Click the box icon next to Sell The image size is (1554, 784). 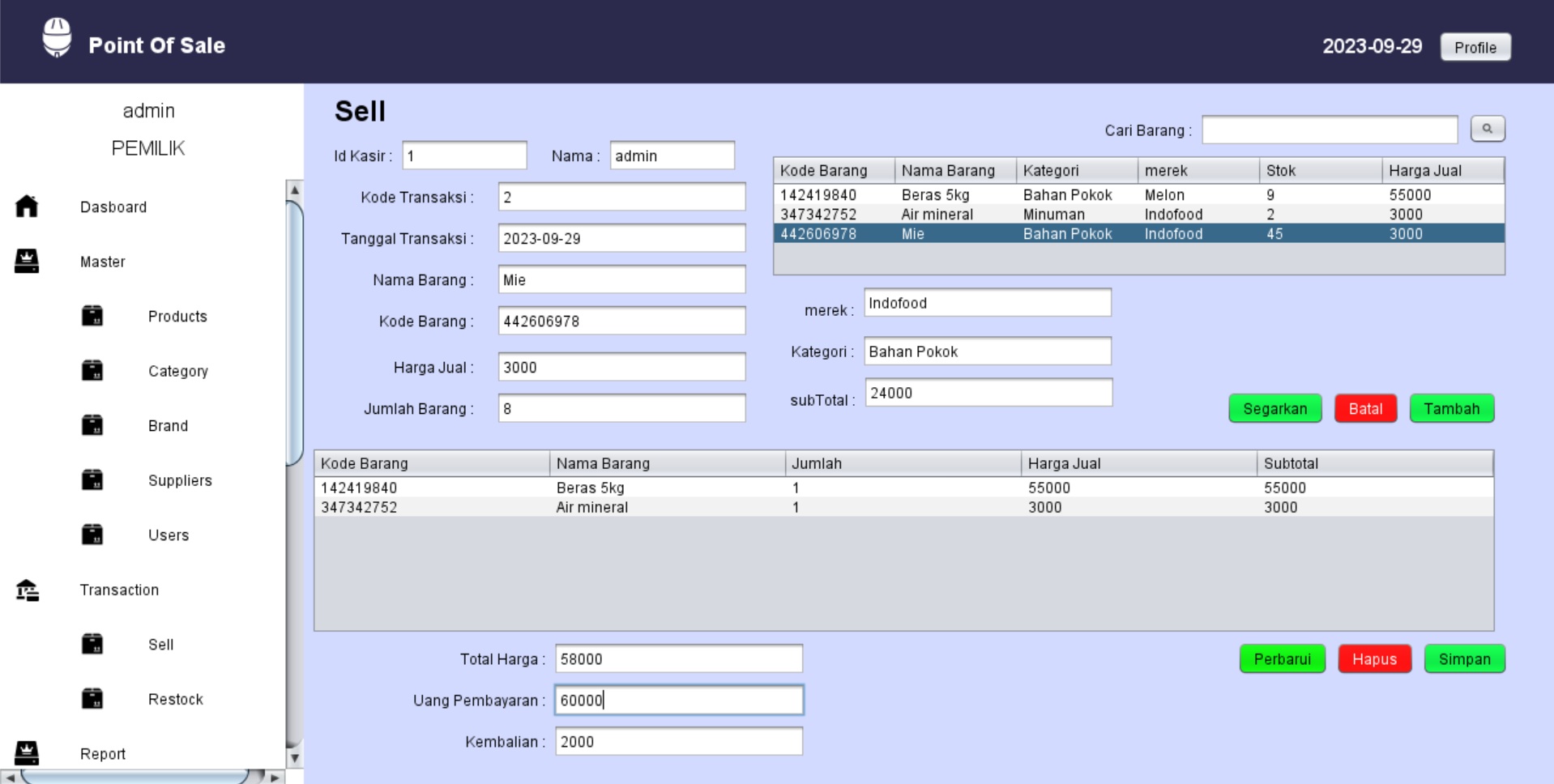pos(92,644)
